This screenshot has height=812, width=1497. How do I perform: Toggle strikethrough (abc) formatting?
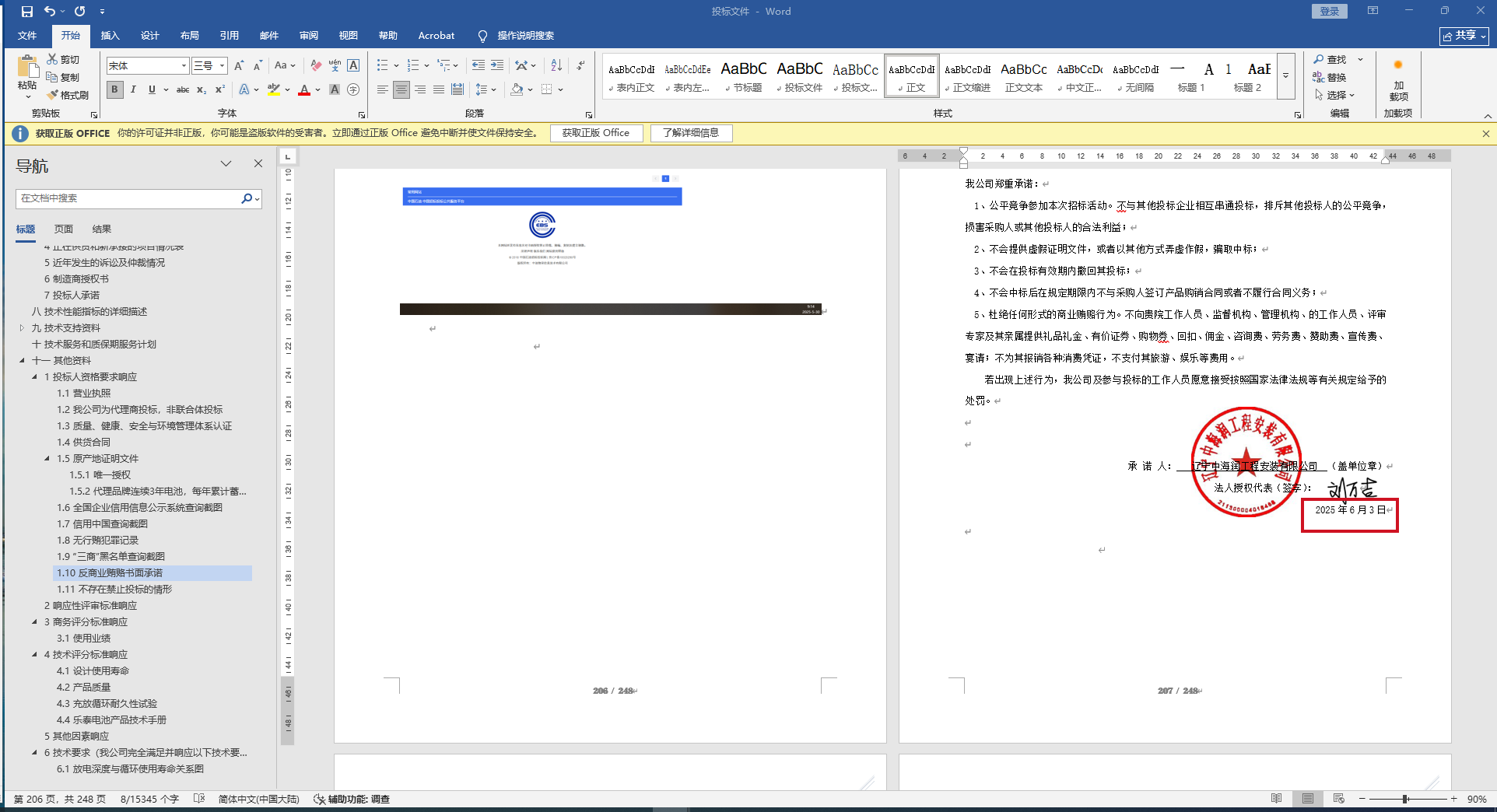pyautogui.click(x=183, y=89)
